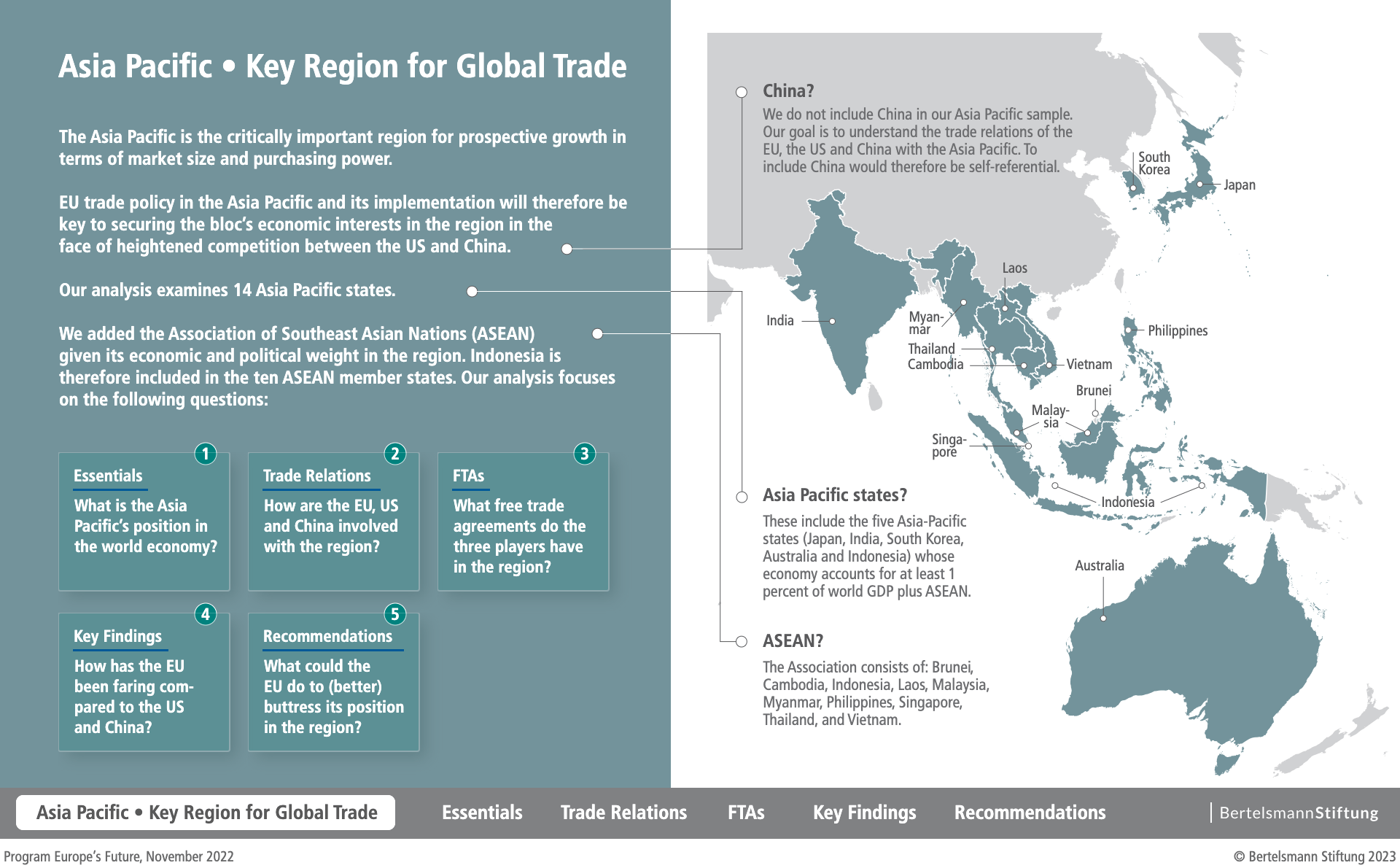Click the 'India' map label
1400x868 pixels.
click(x=779, y=320)
